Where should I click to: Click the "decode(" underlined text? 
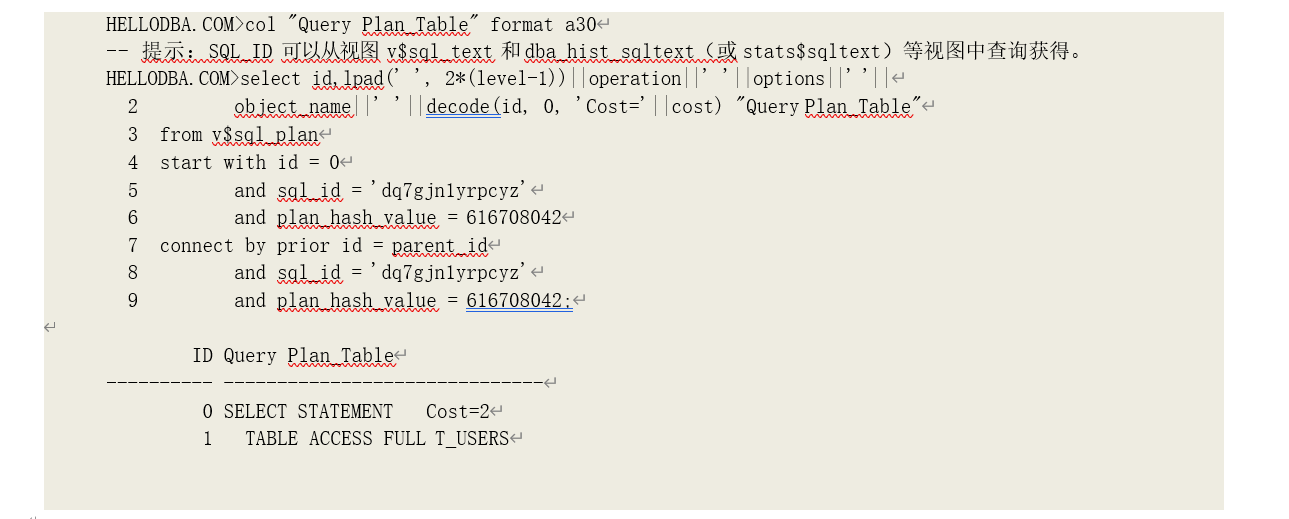pos(462,107)
